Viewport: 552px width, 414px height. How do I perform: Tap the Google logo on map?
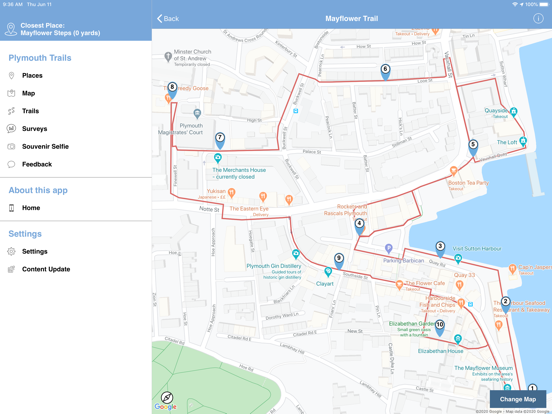point(165,407)
